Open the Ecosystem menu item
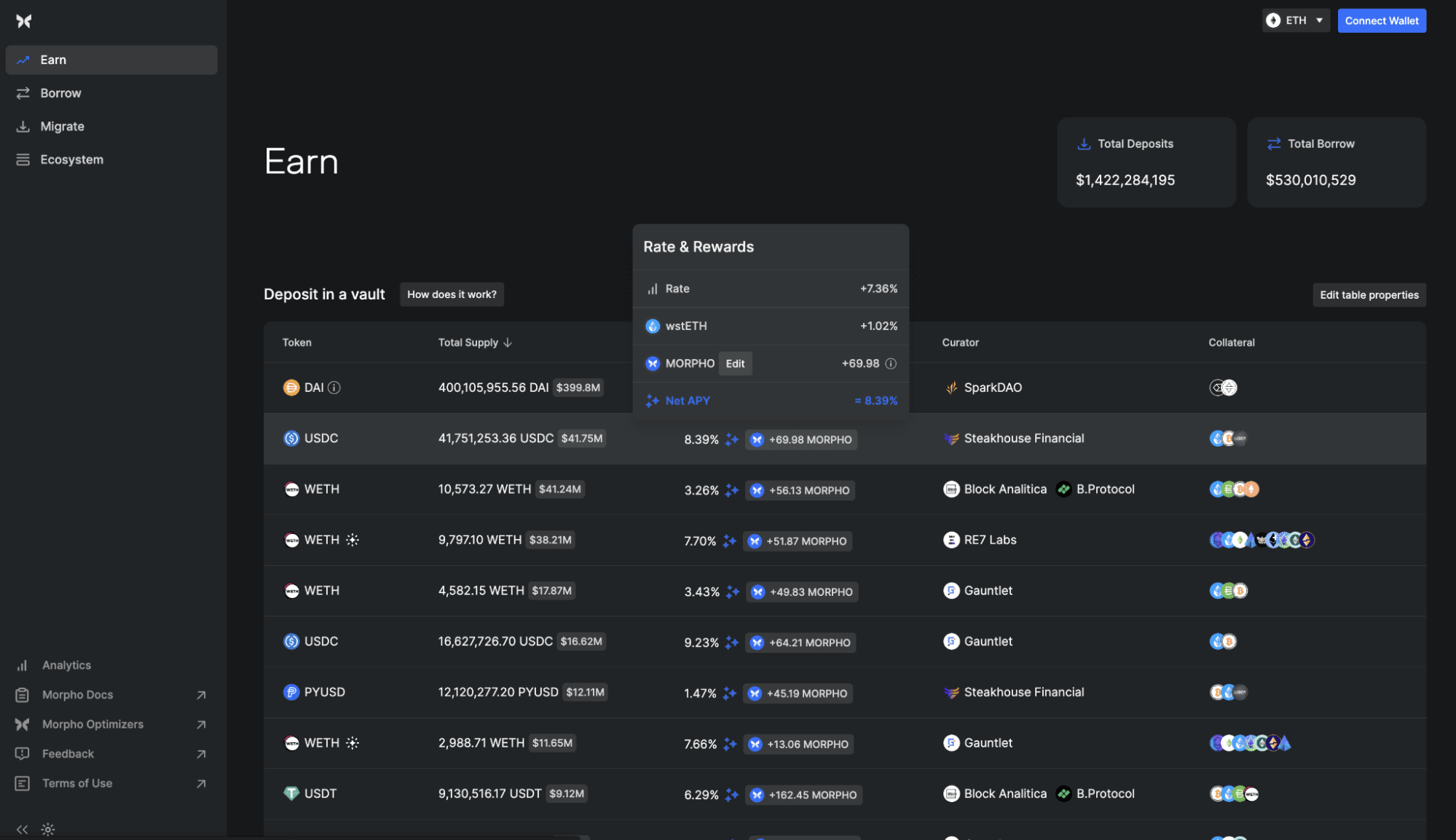 [71, 160]
